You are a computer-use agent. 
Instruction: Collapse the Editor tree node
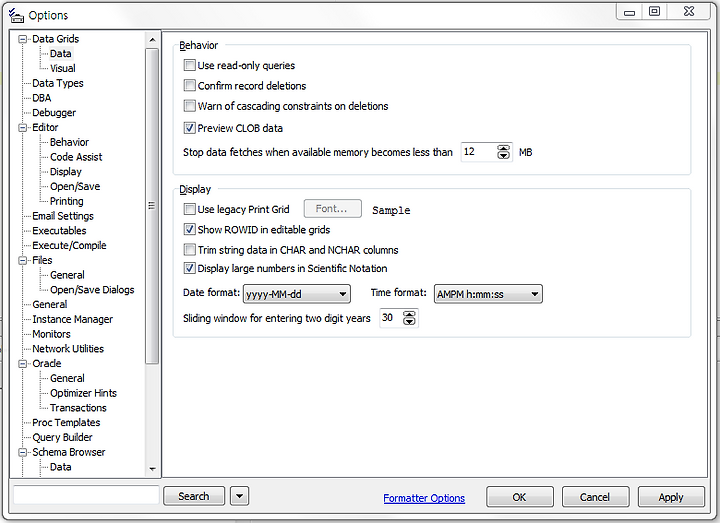22,128
